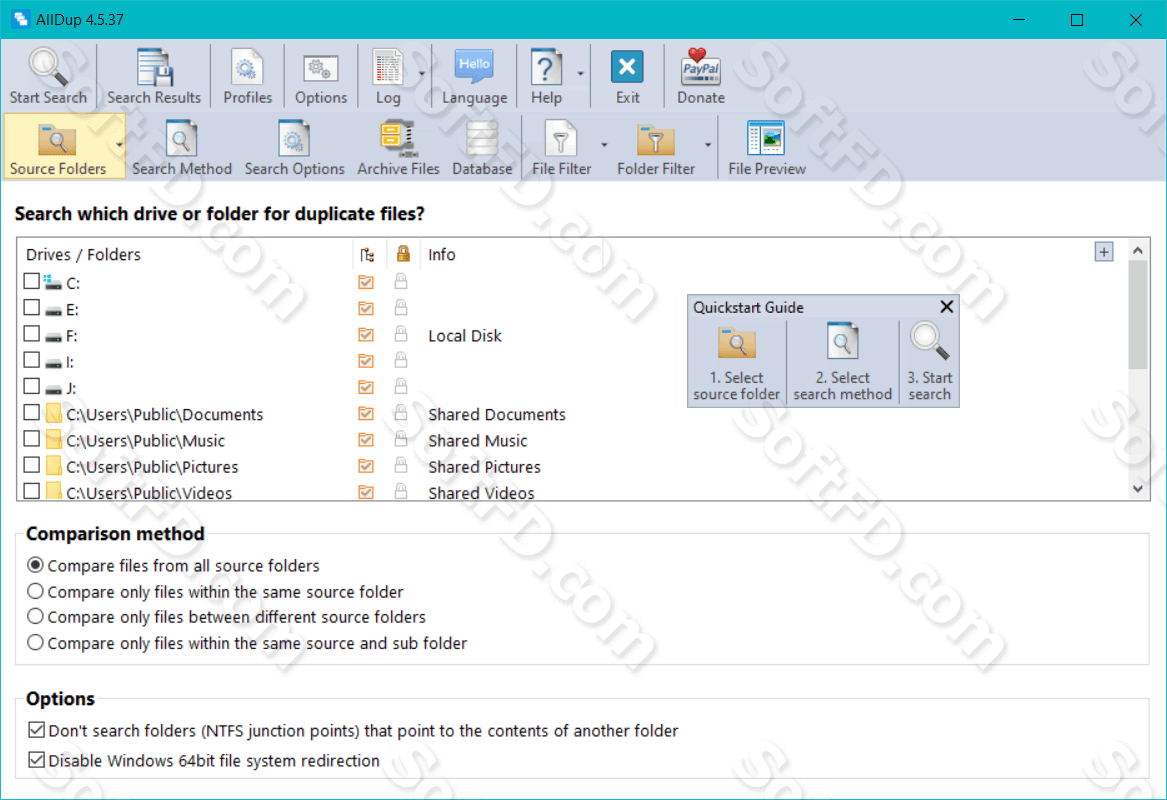This screenshot has height=800, width=1167.
Task: Select 'Compare only files within the same source folder'
Action: click(x=215, y=592)
